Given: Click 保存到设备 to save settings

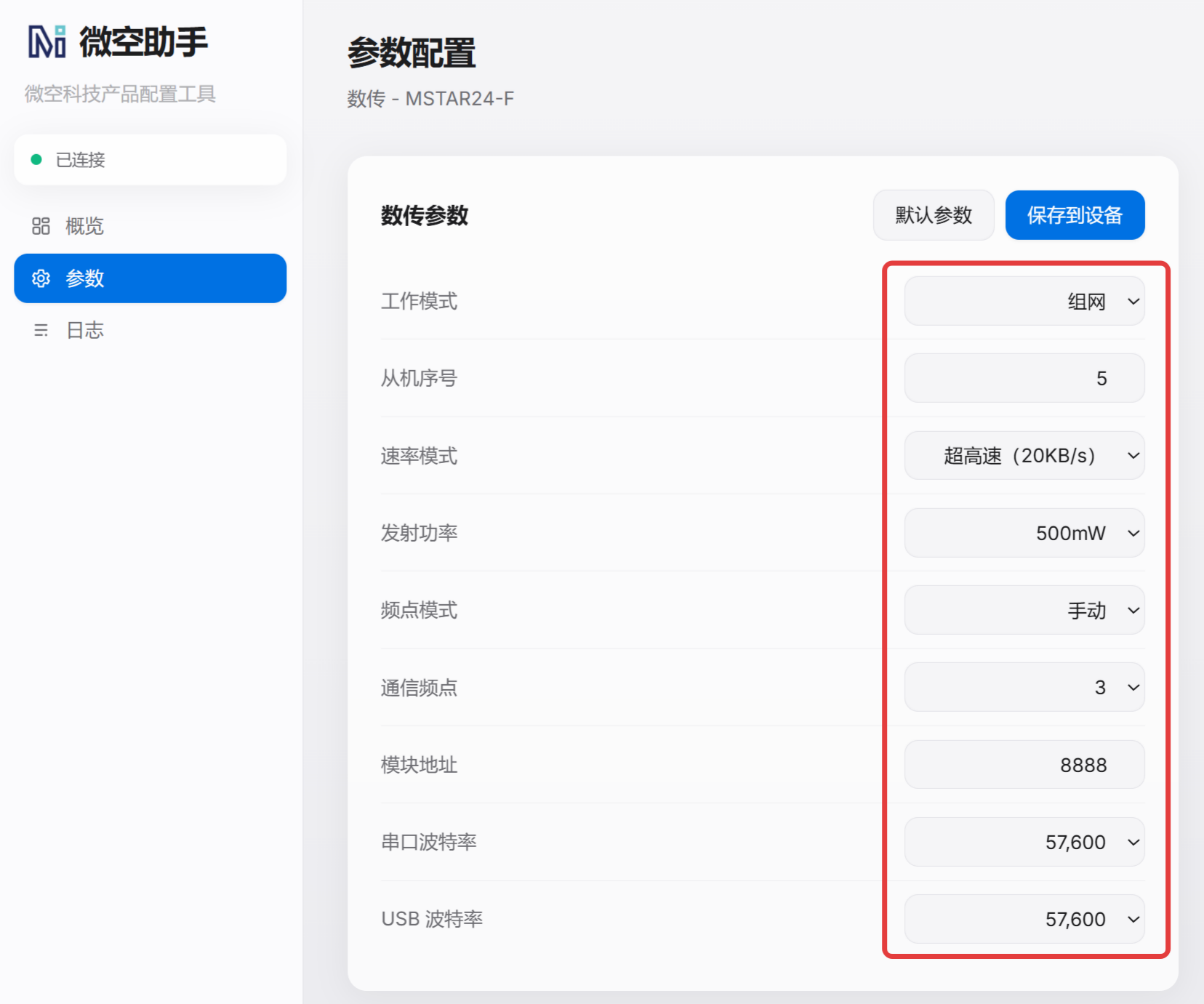Looking at the screenshot, I should [x=1075, y=215].
